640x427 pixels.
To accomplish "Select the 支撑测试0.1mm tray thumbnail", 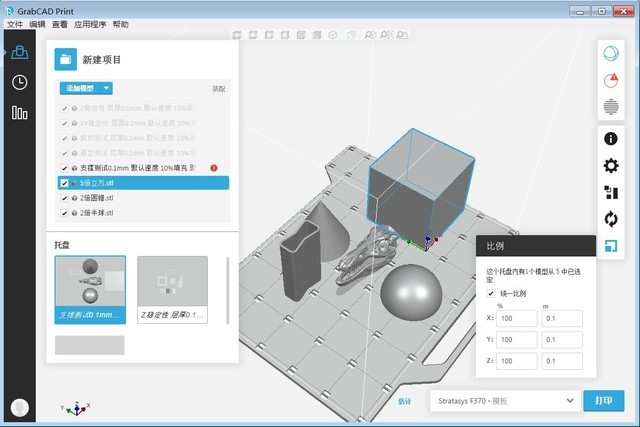I will 90,290.
